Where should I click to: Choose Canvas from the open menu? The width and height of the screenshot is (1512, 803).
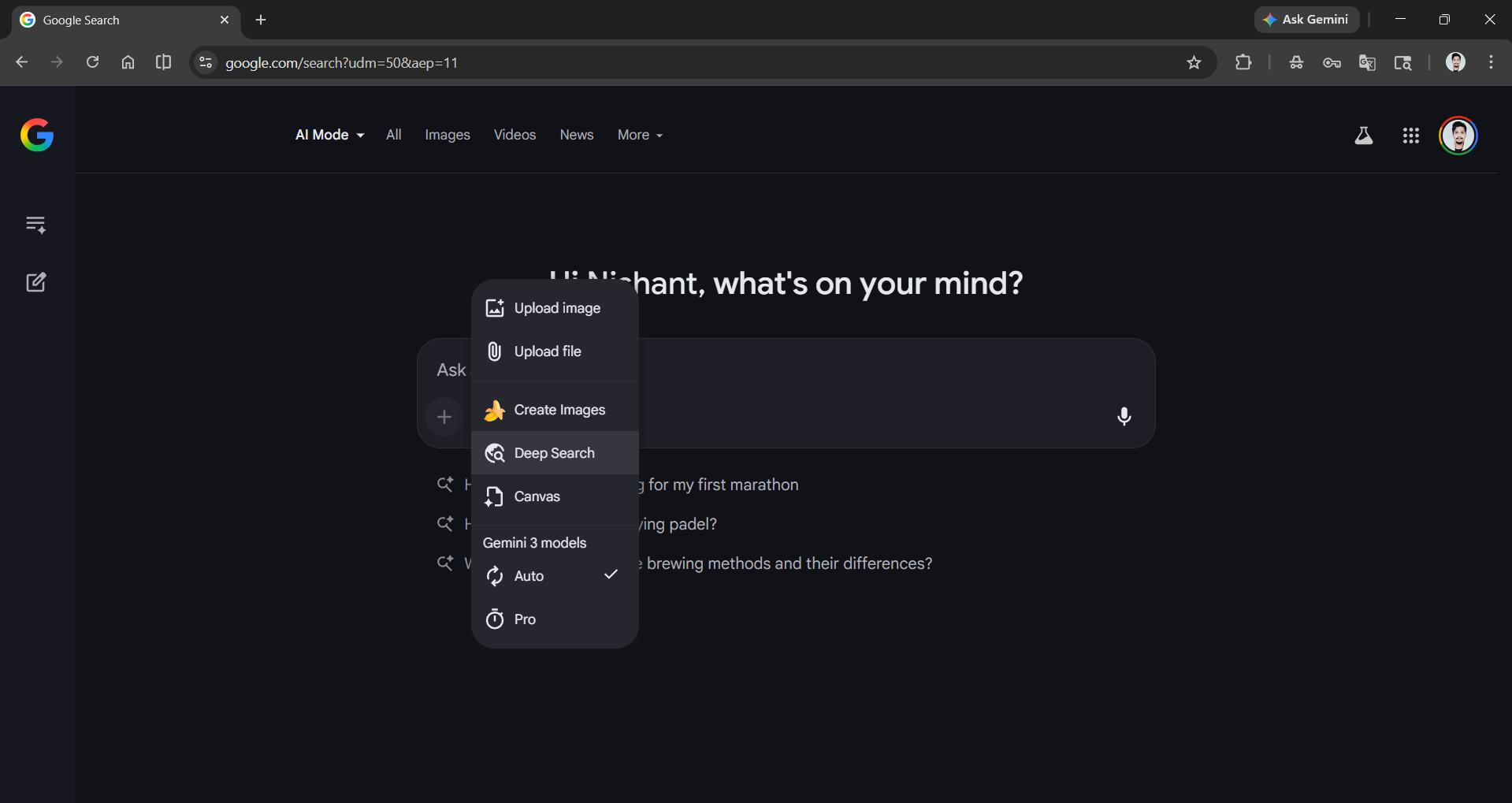537,496
